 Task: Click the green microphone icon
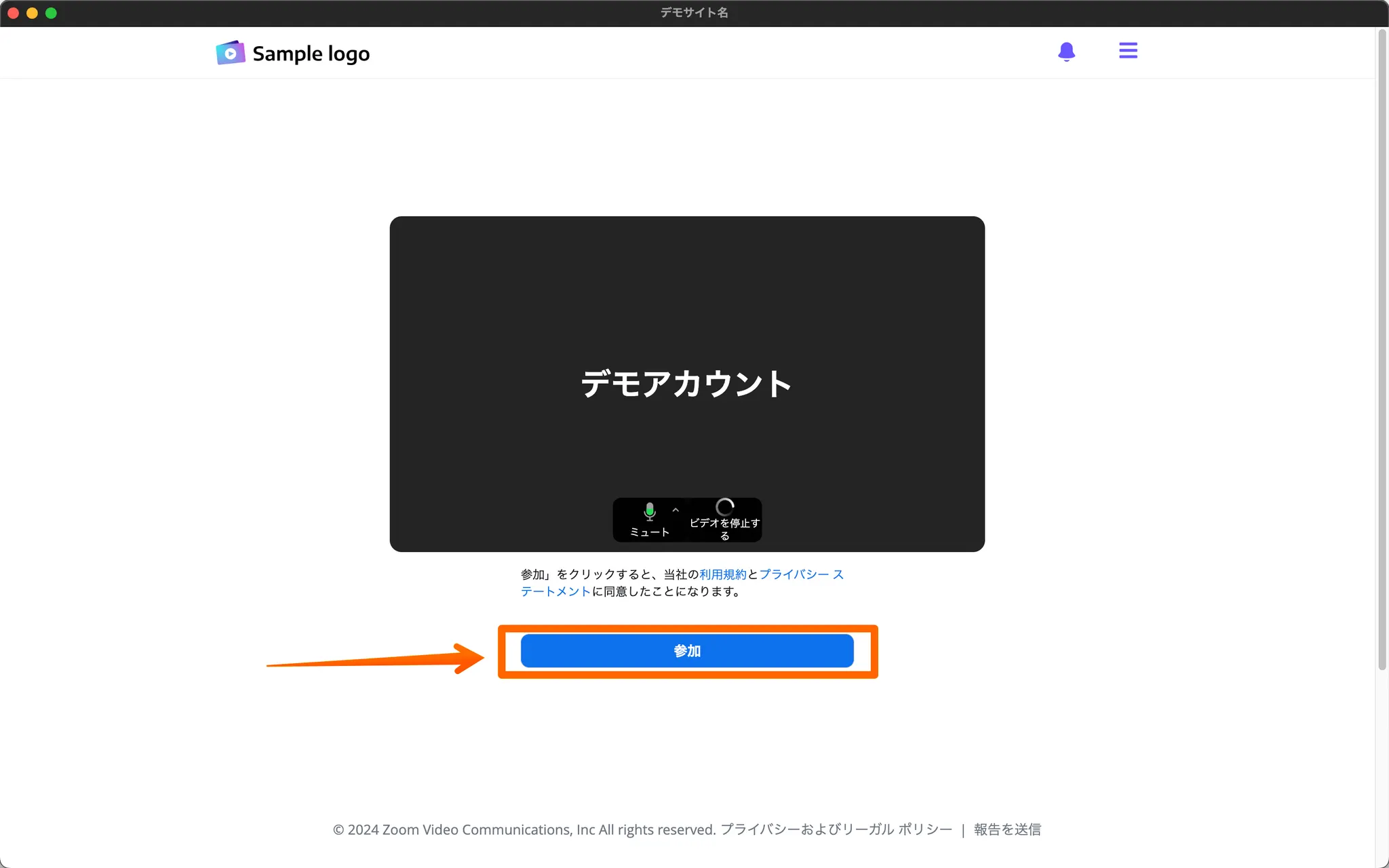click(649, 511)
